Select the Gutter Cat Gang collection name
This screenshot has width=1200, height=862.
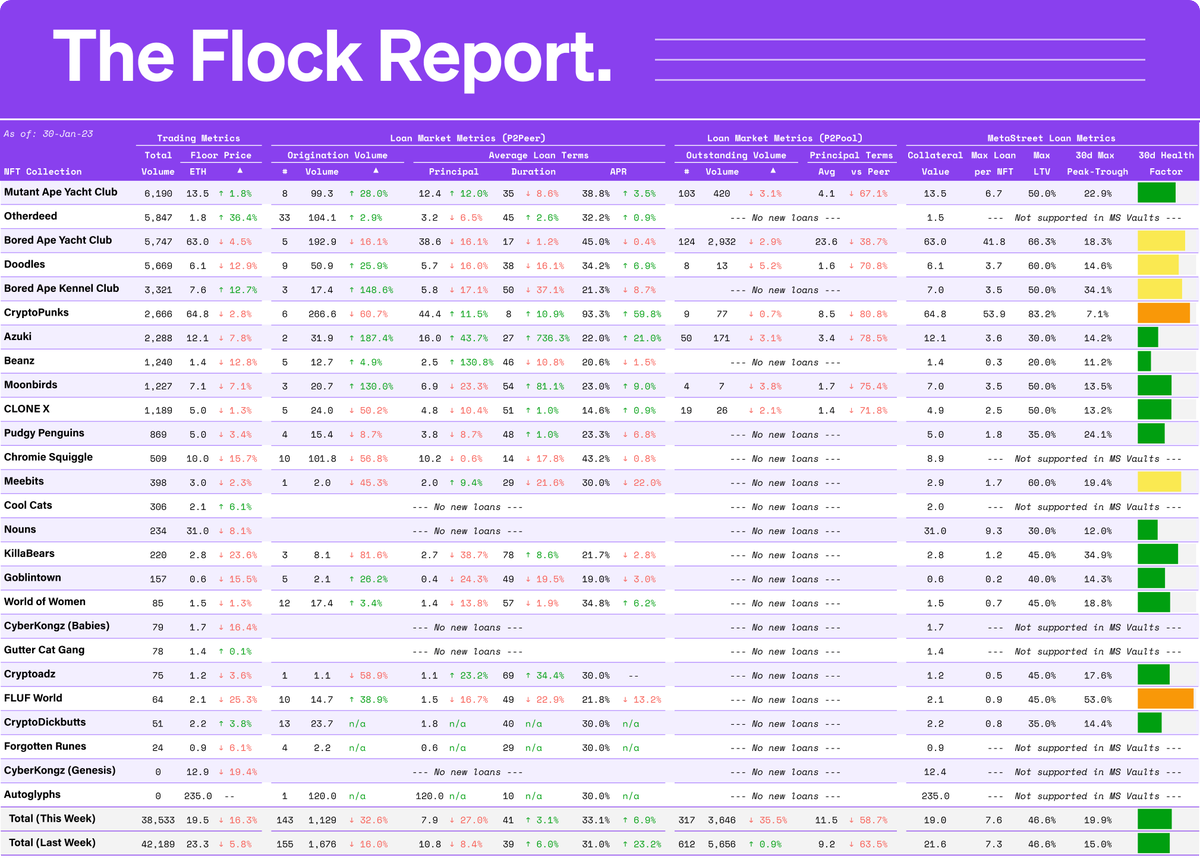tap(44, 650)
